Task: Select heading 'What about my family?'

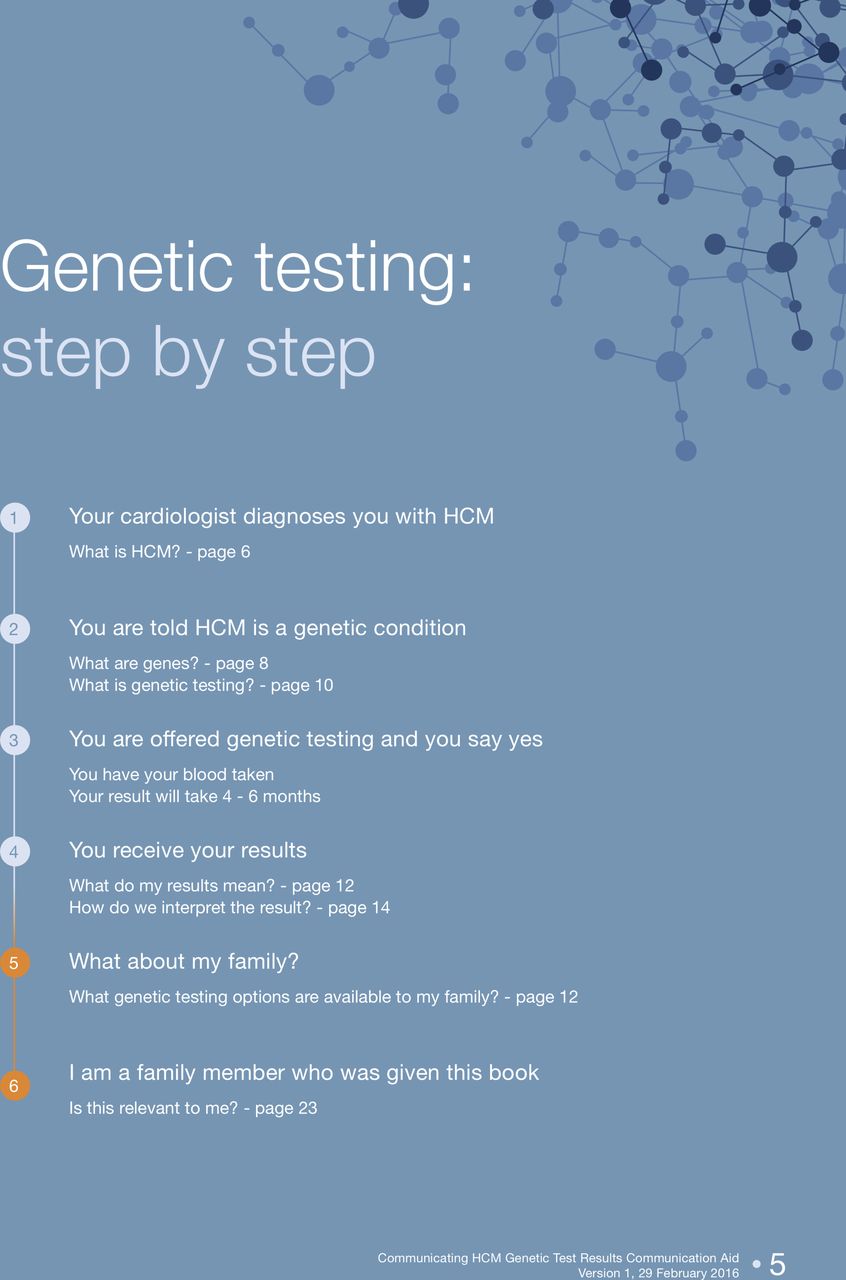Action: (x=184, y=962)
